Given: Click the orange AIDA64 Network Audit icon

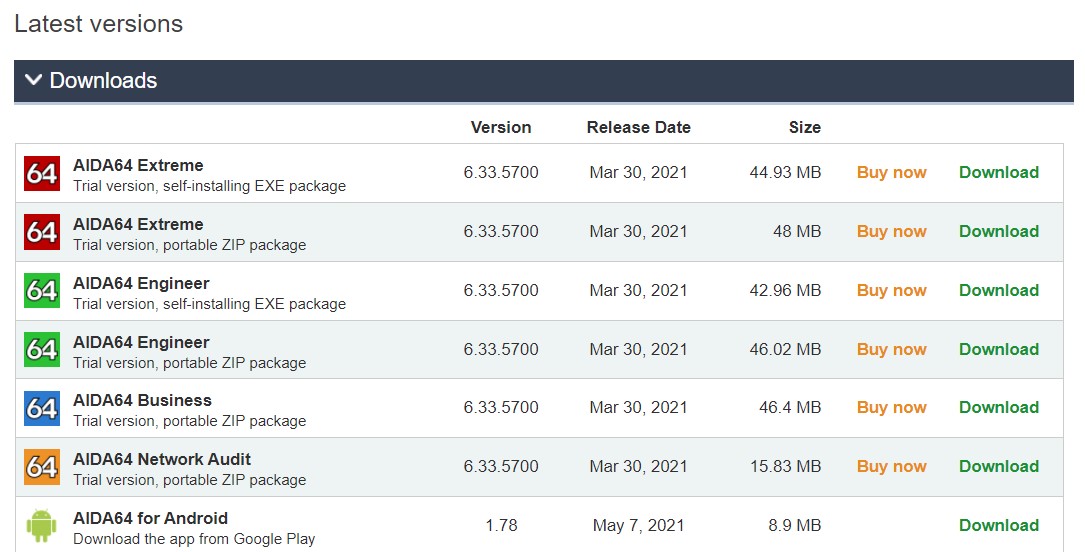Looking at the screenshot, I should coord(42,467).
